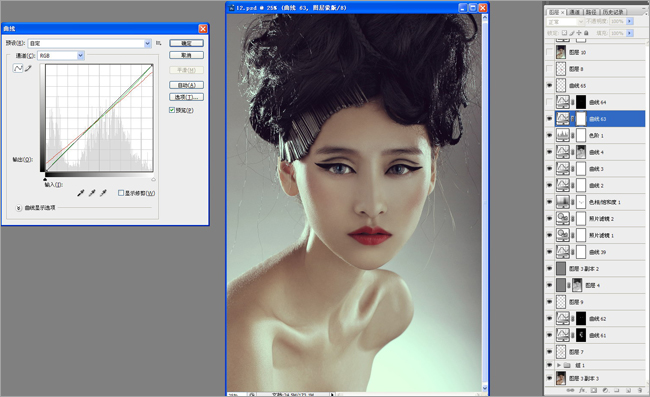Click curves adjustment icon of layer 曲线 4
Screen dimensions: 650x397
point(563,152)
